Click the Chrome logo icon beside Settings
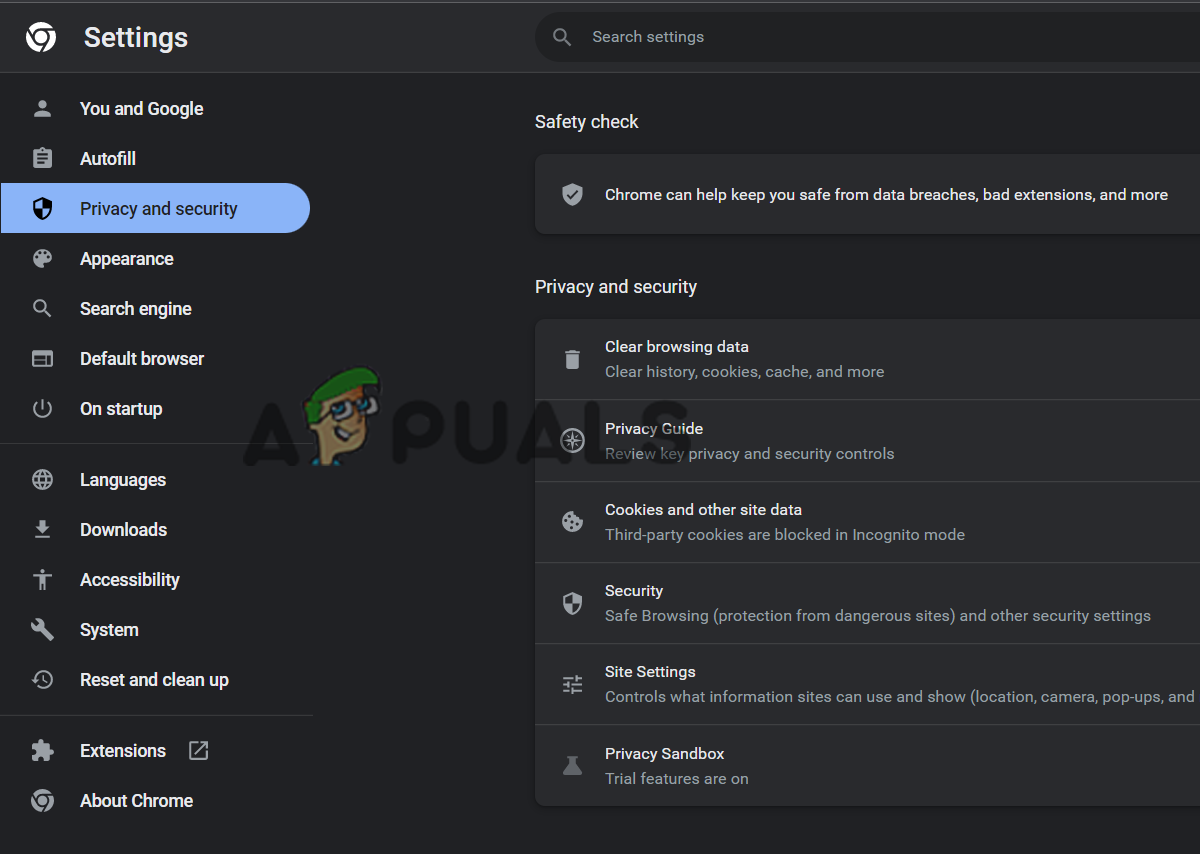Image resolution: width=1200 pixels, height=854 pixels. click(x=41, y=38)
